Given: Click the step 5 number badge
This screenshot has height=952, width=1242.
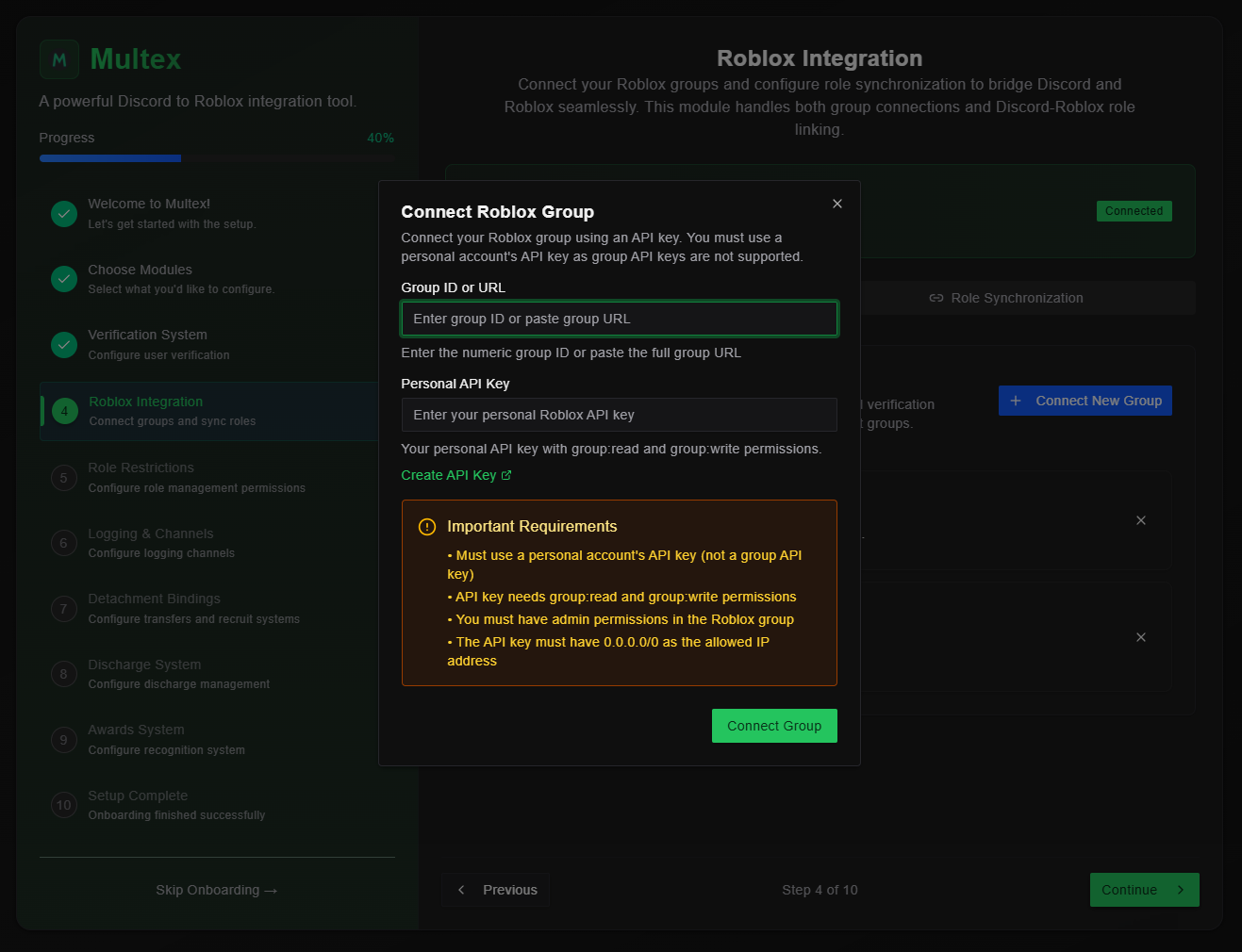Looking at the screenshot, I should [x=64, y=478].
